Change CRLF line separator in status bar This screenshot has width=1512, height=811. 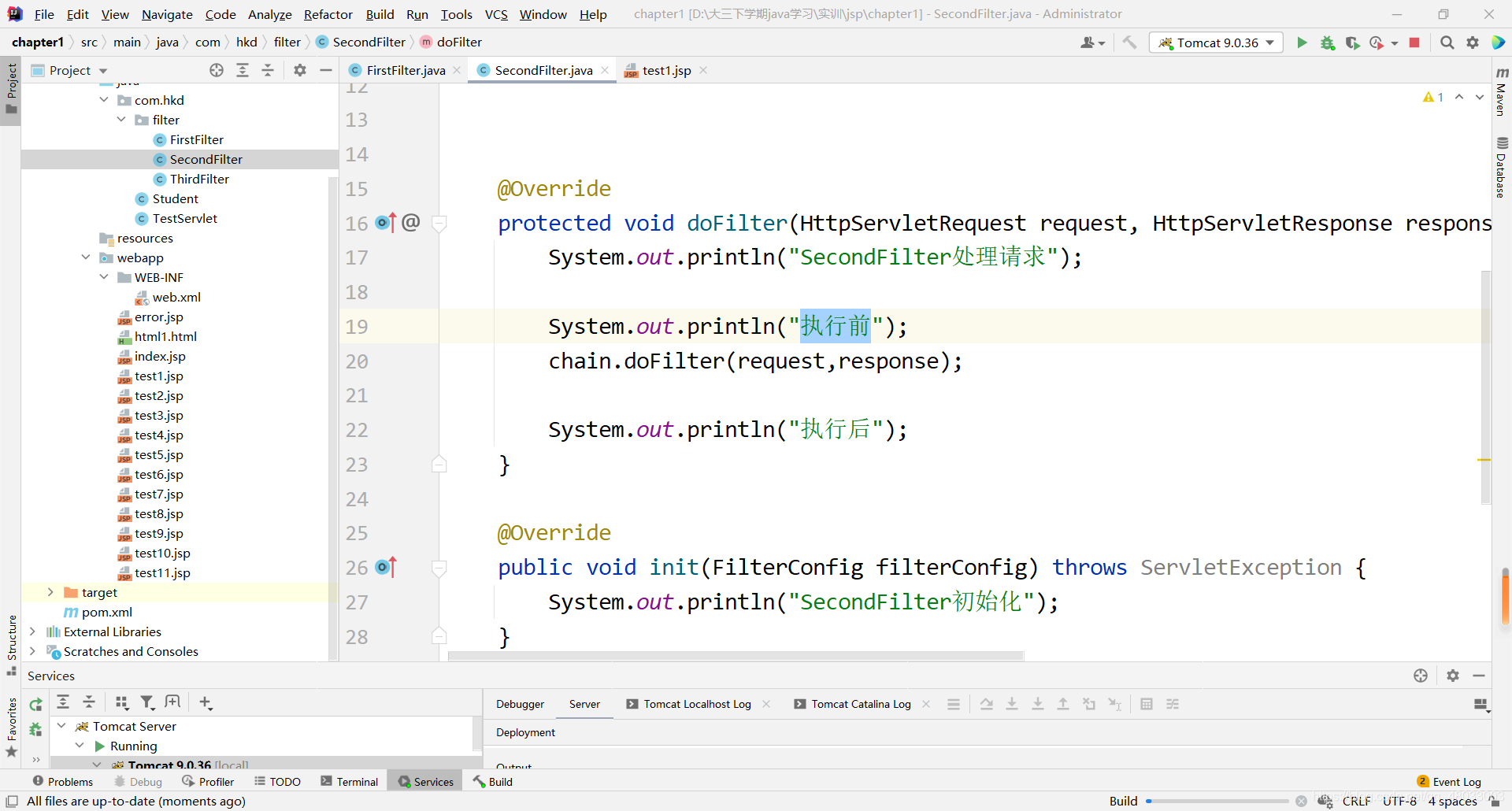[x=1356, y=801]
